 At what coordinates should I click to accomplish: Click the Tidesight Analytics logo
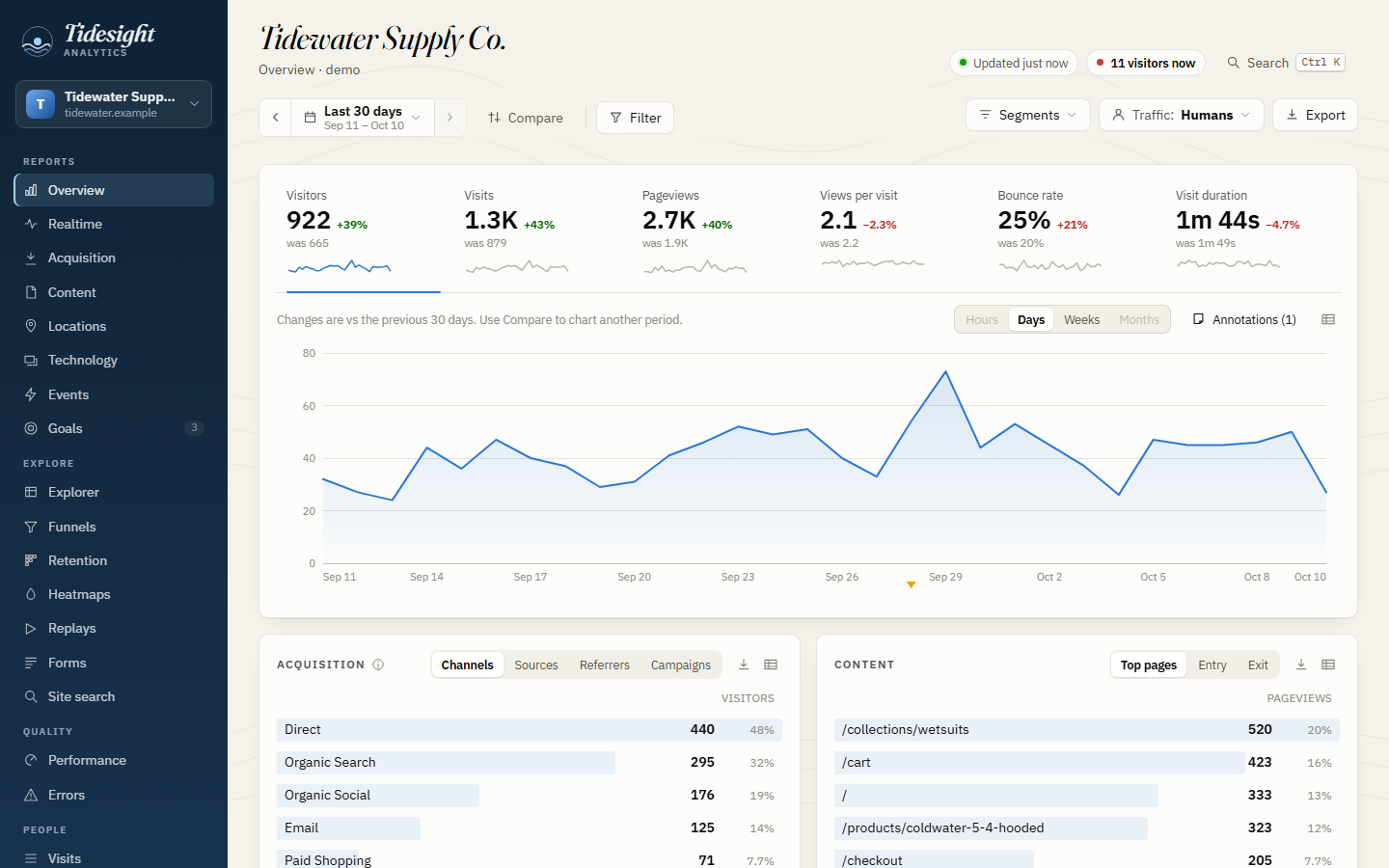89,40
